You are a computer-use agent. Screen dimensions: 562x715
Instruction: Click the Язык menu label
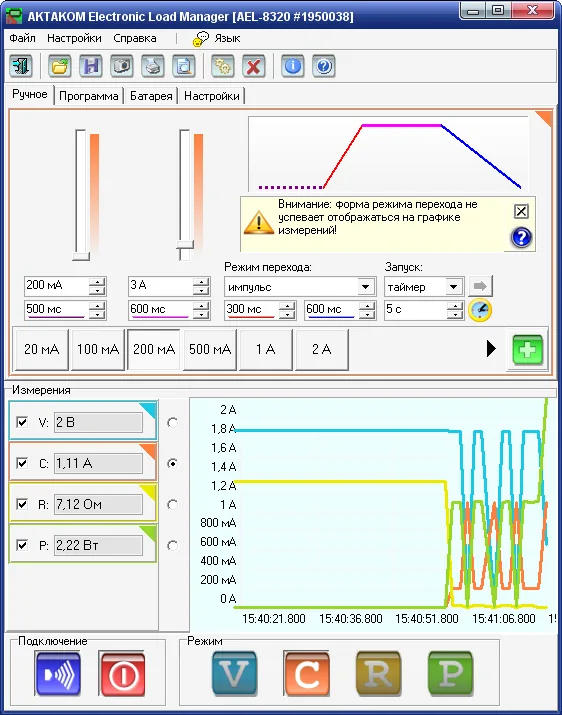(227, 39)
